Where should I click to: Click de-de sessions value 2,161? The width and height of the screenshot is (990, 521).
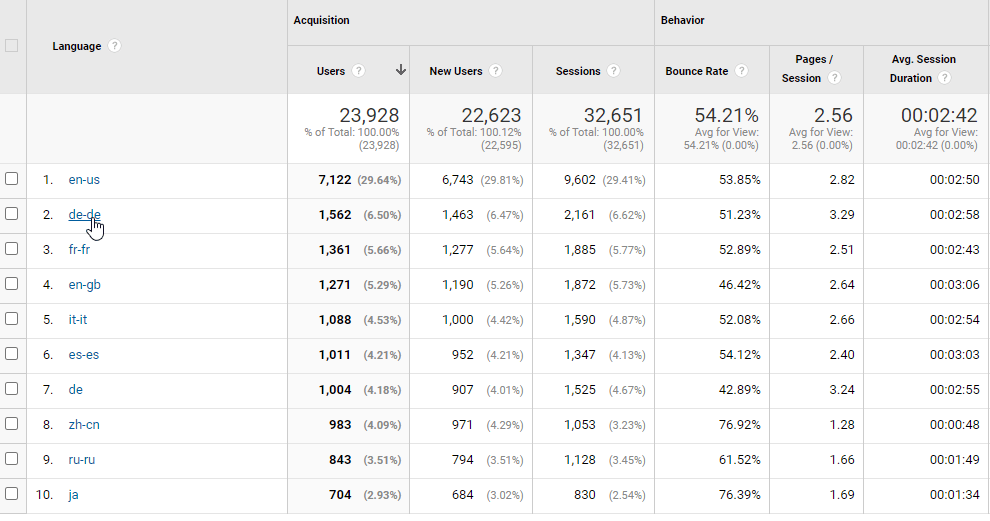(580, 215)
